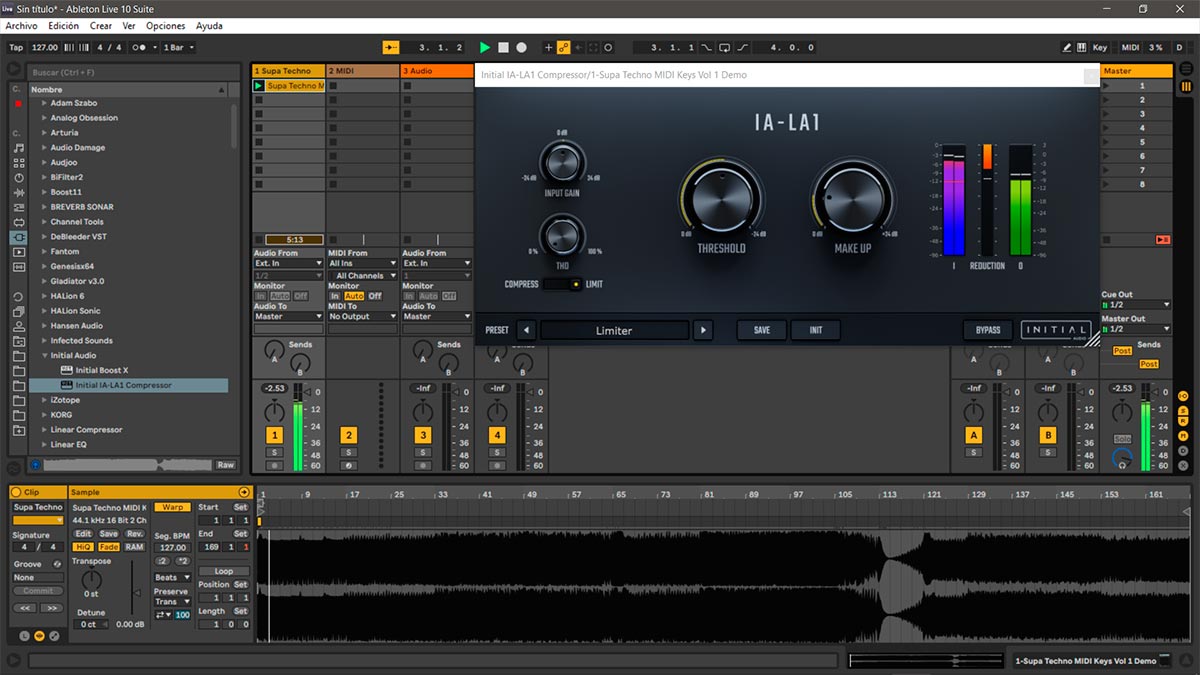This screenshot has height=675, width=1200.
Task: Open the Crear menu
Action: (x=101, y=26)
